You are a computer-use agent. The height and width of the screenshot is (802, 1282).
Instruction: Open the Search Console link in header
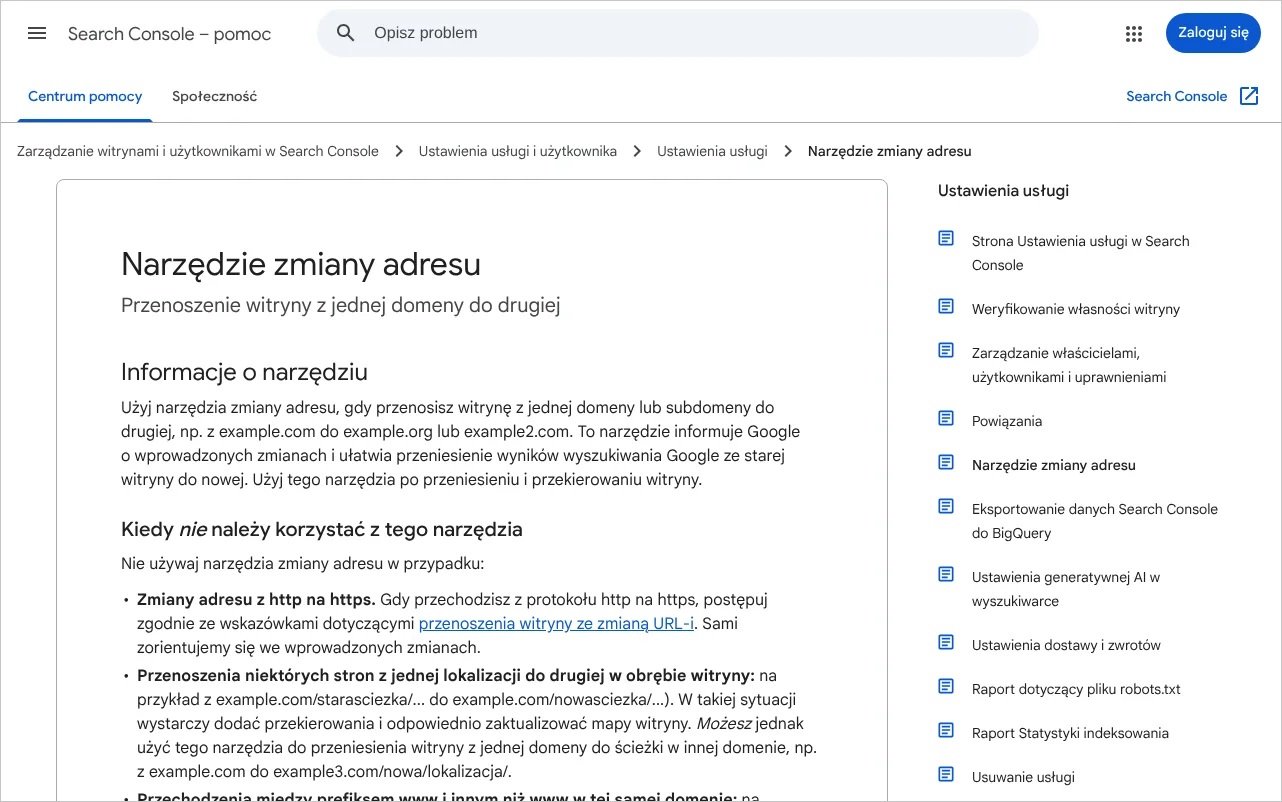(x=1176, y=96)
